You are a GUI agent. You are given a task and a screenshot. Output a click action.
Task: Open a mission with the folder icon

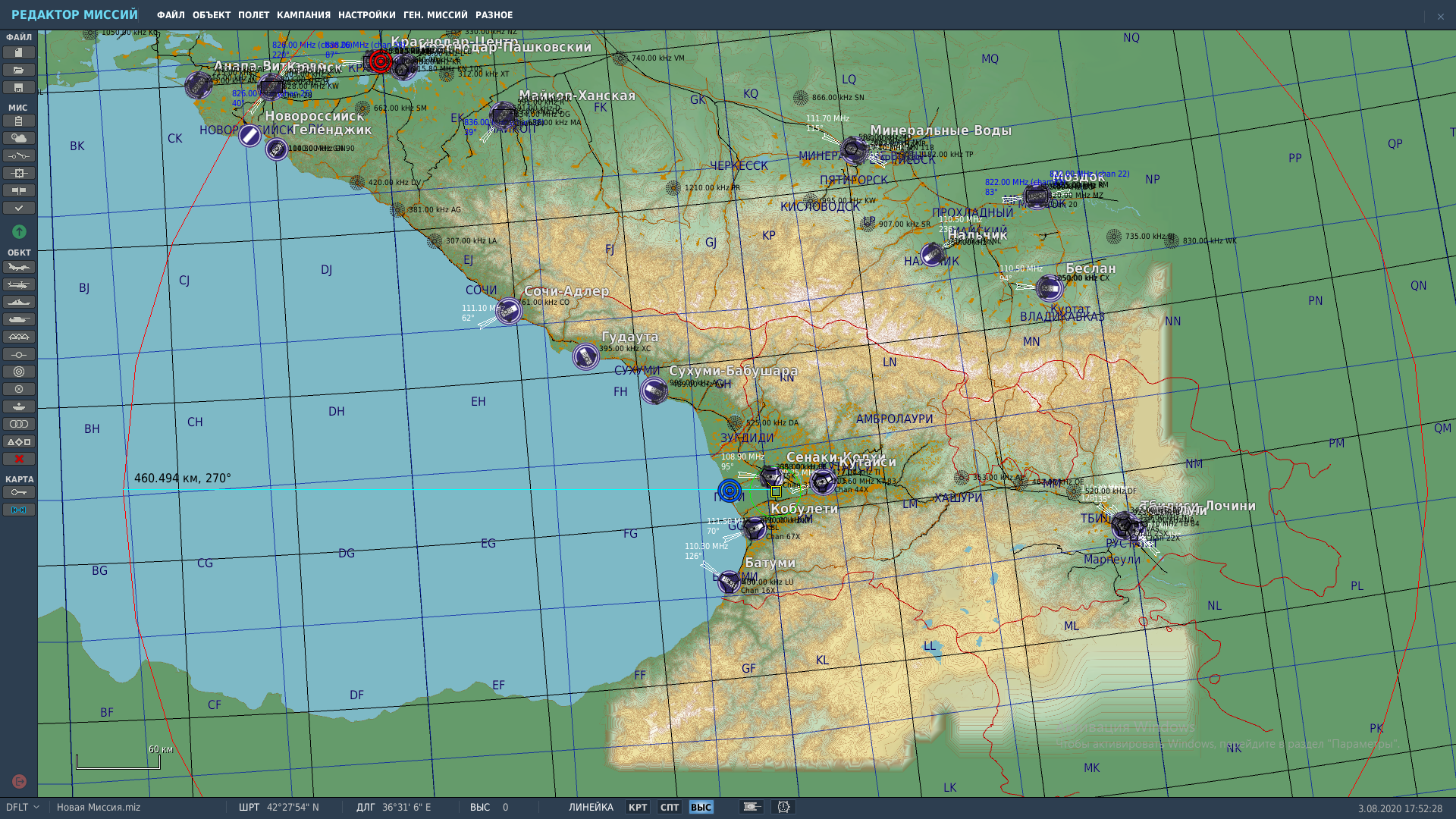pos(18,70)
